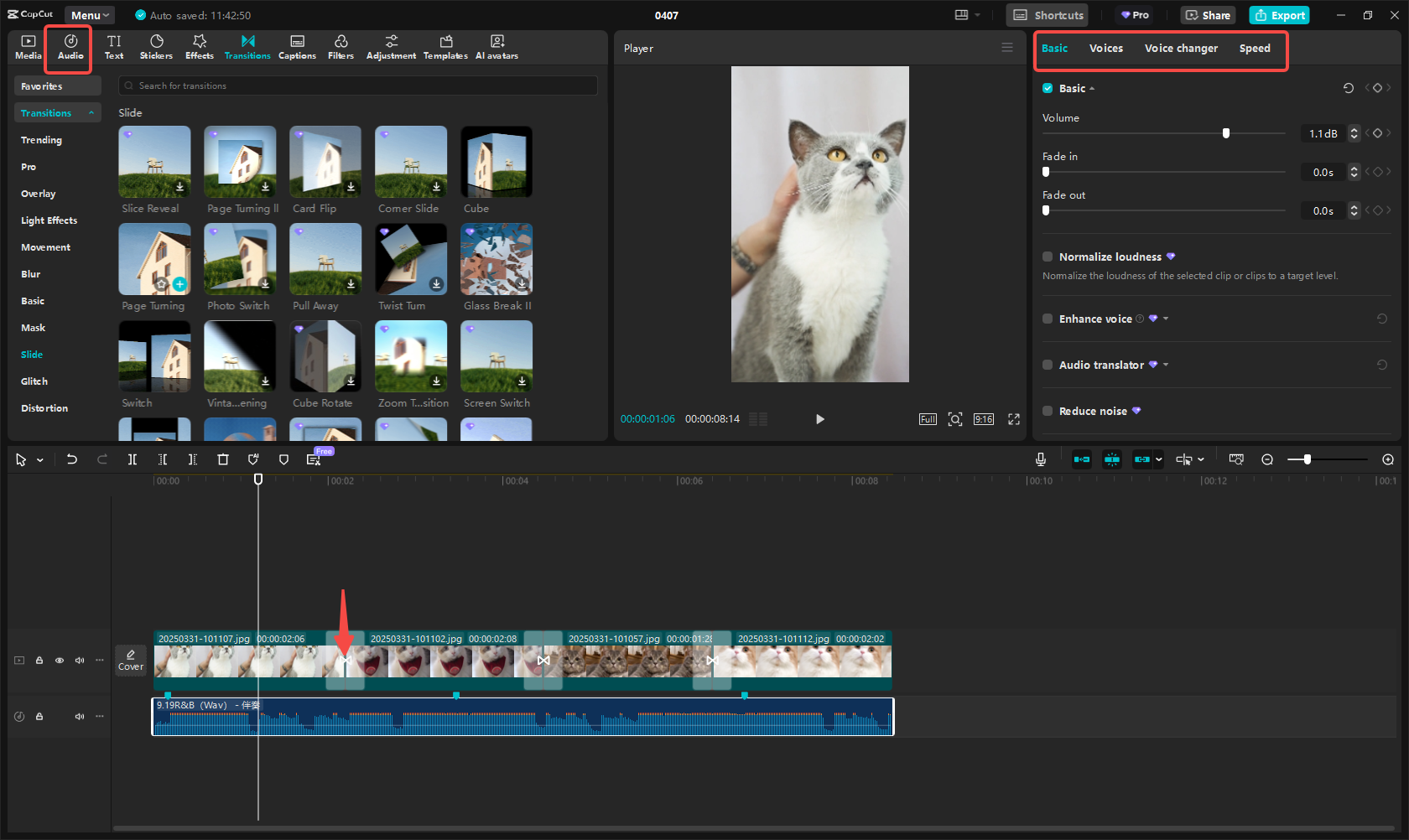This screenshot has height=840, width=1409.
Task: Click the Export button
Action: pyautogui.click(x=1279, y=15)
